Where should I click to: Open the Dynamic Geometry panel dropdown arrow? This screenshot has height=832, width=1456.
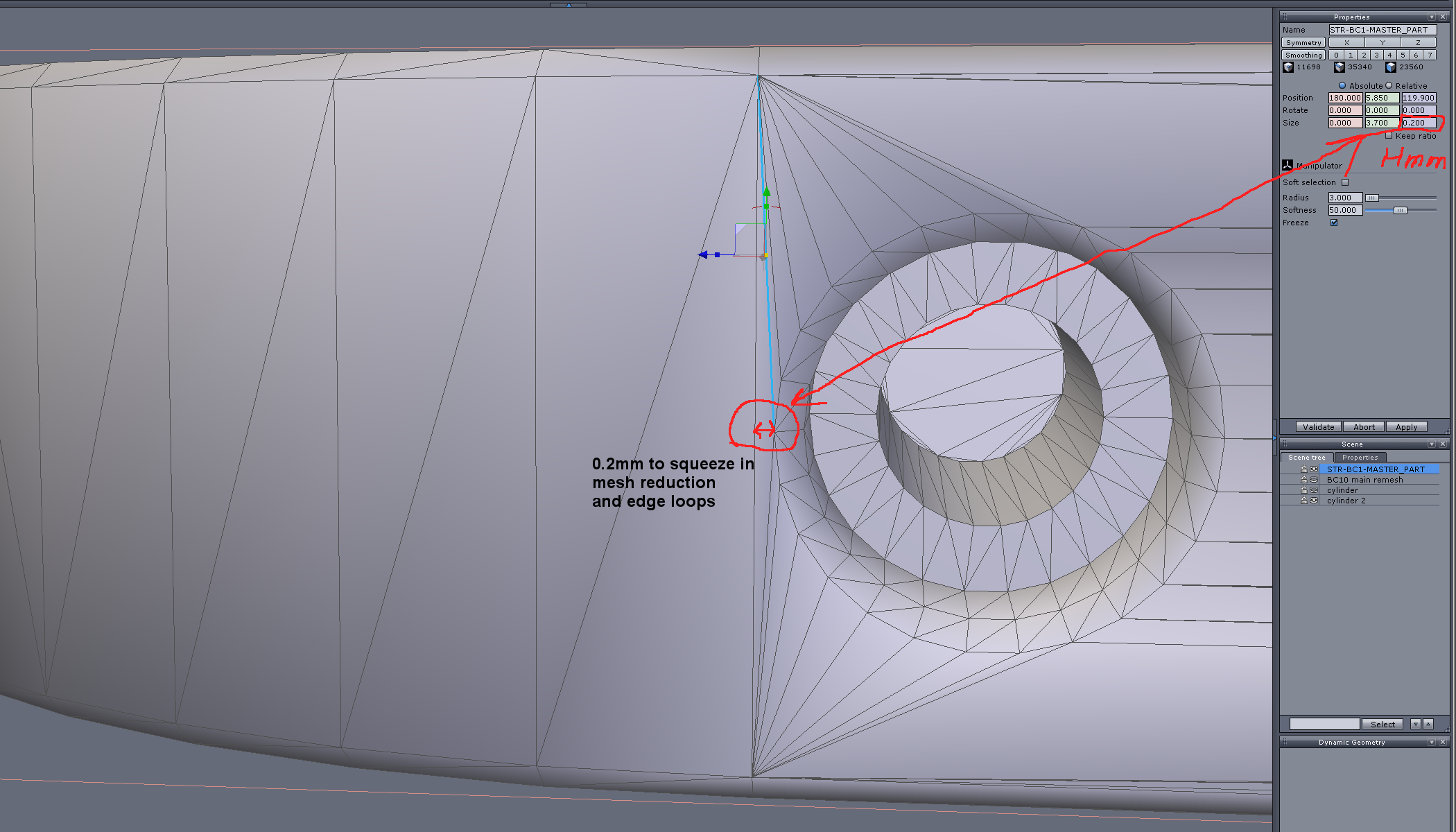tap(1432, 742)
